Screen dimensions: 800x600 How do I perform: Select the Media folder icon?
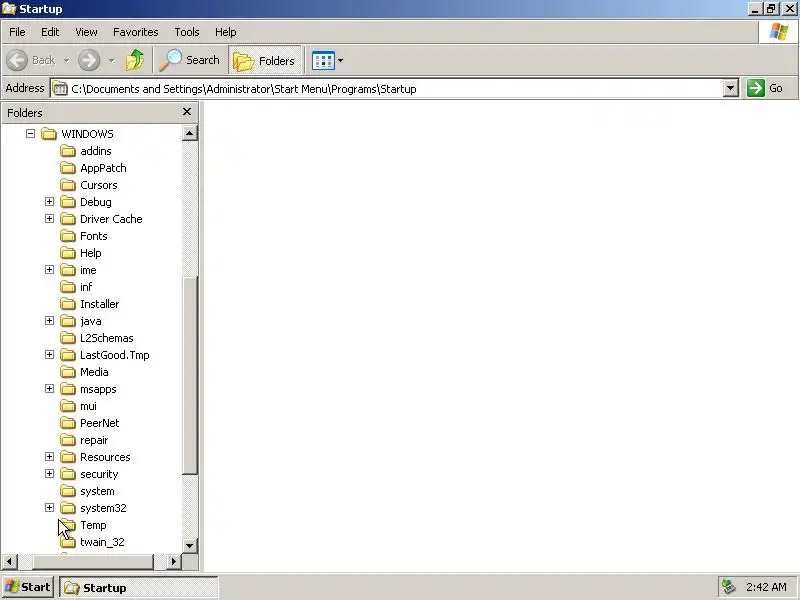click(x=68, y=372)
